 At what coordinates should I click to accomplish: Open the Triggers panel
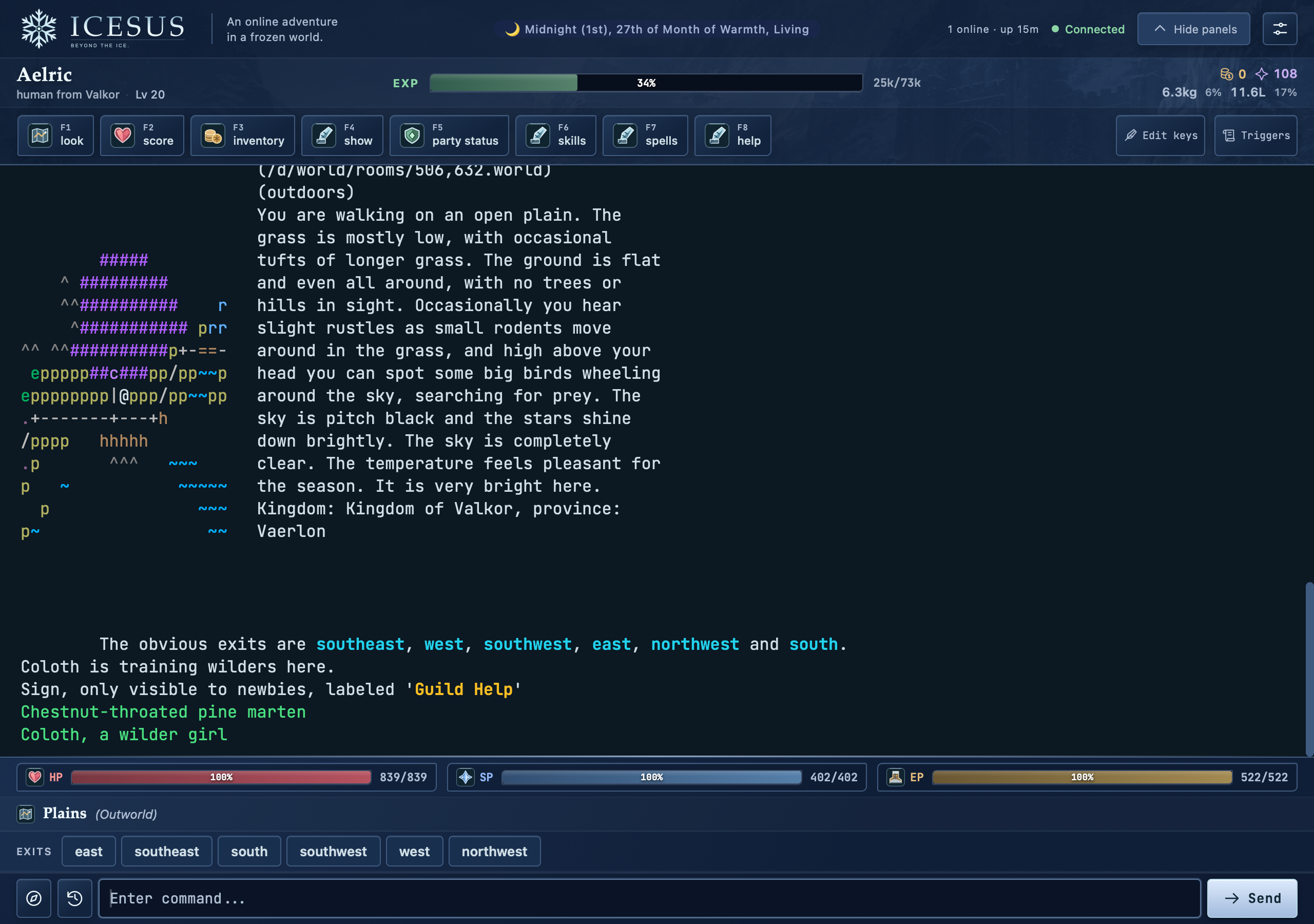(1255, 135)
